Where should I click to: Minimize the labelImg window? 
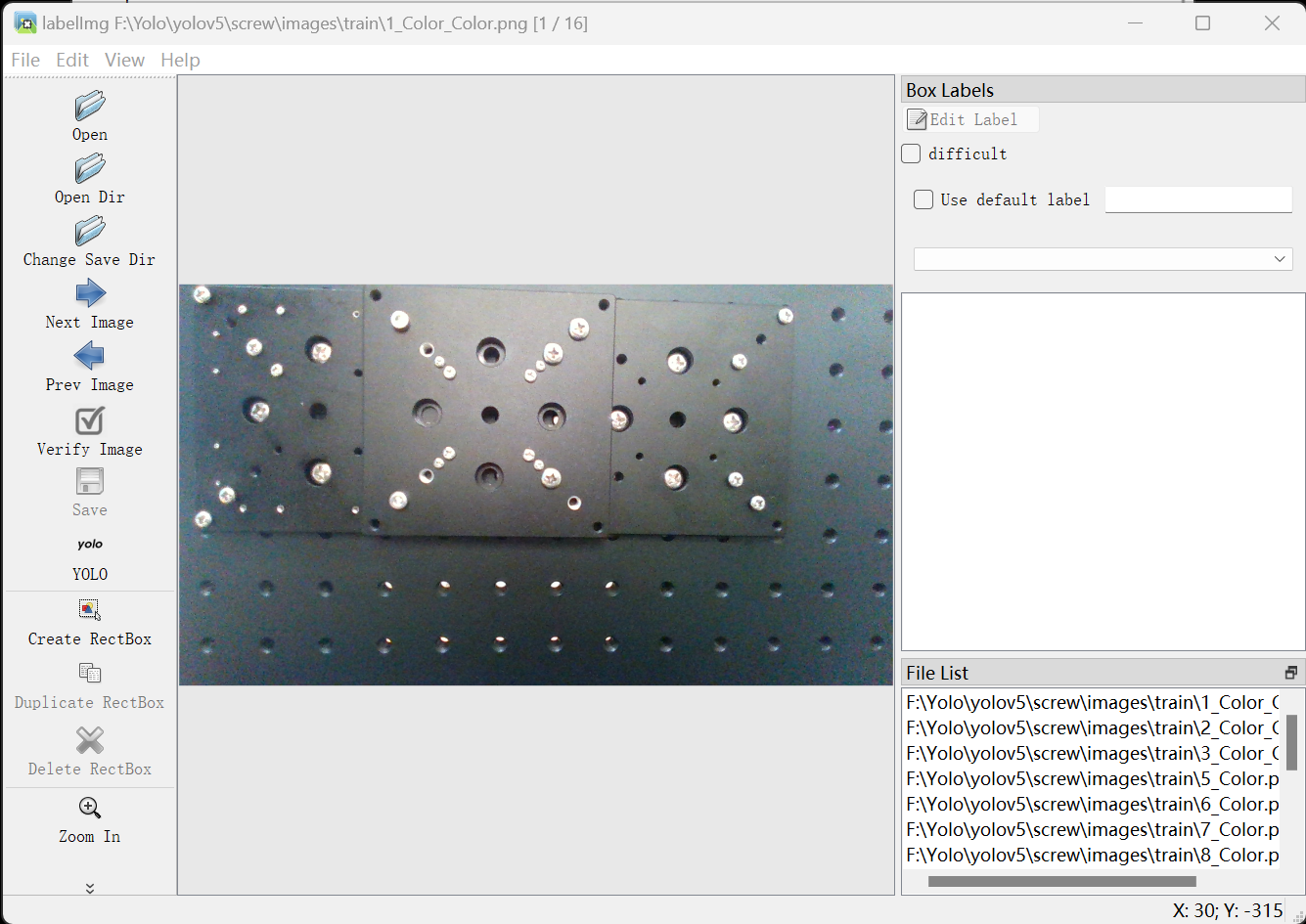tap(1134, 22)
